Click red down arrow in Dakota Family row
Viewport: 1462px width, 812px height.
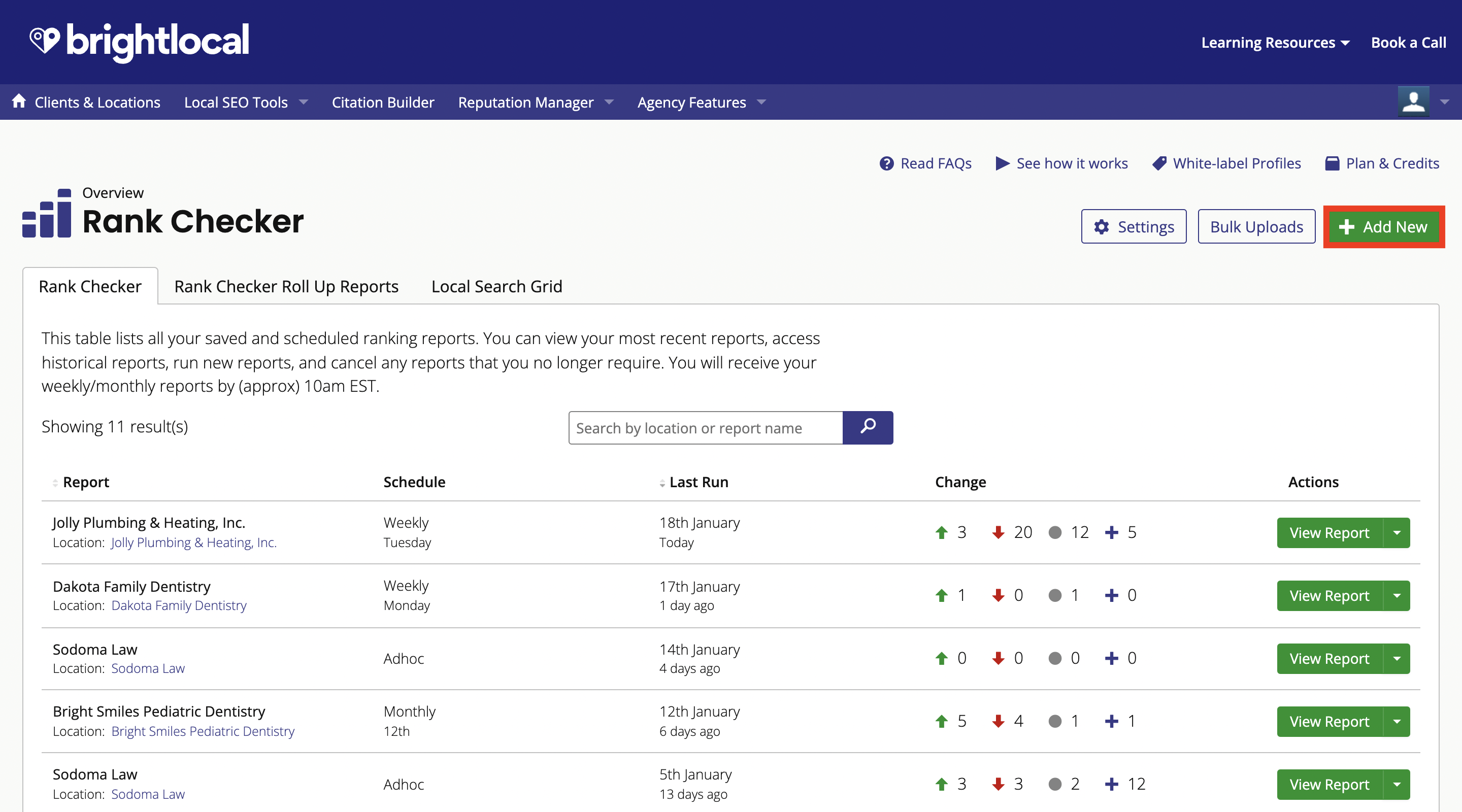(999, 595)
